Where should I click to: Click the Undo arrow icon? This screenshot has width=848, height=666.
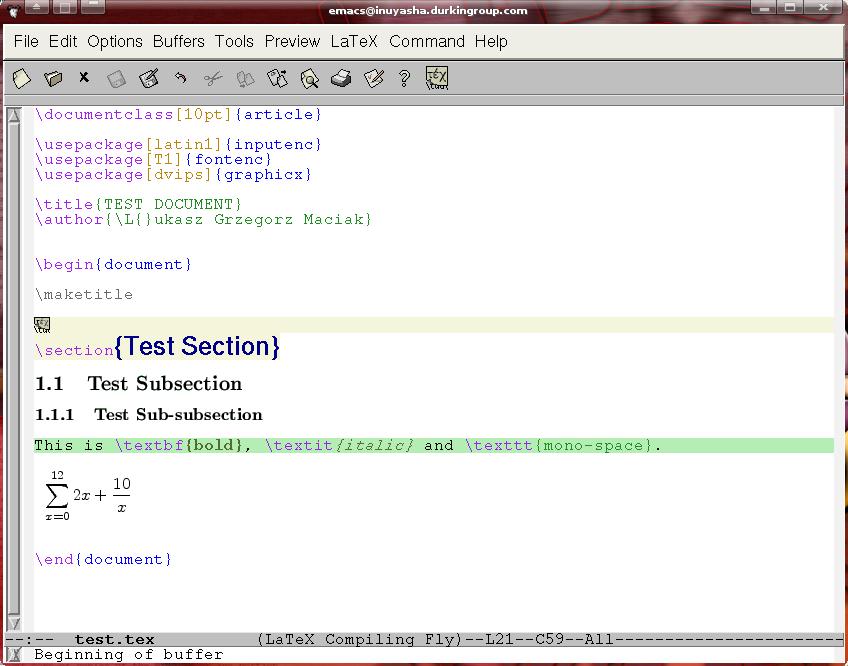pyautogui.click(x=181, y=78)
